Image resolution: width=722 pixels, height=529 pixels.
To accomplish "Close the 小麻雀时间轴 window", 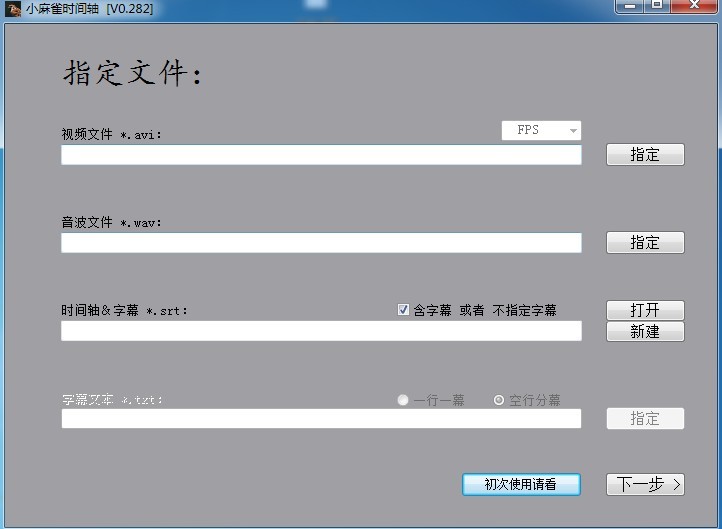I will 694,6.
